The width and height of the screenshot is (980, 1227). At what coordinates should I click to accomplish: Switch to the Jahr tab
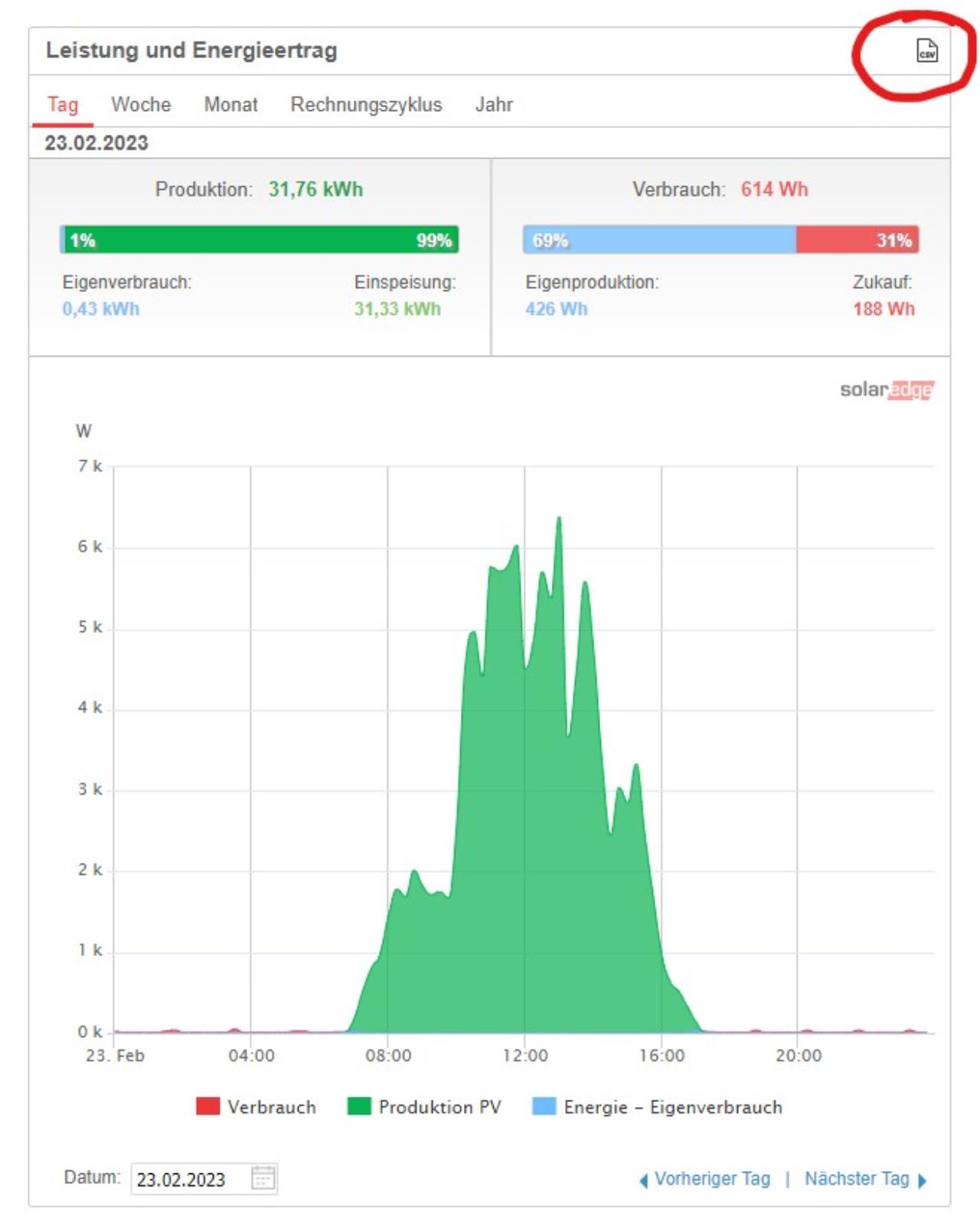coord(494,104)
